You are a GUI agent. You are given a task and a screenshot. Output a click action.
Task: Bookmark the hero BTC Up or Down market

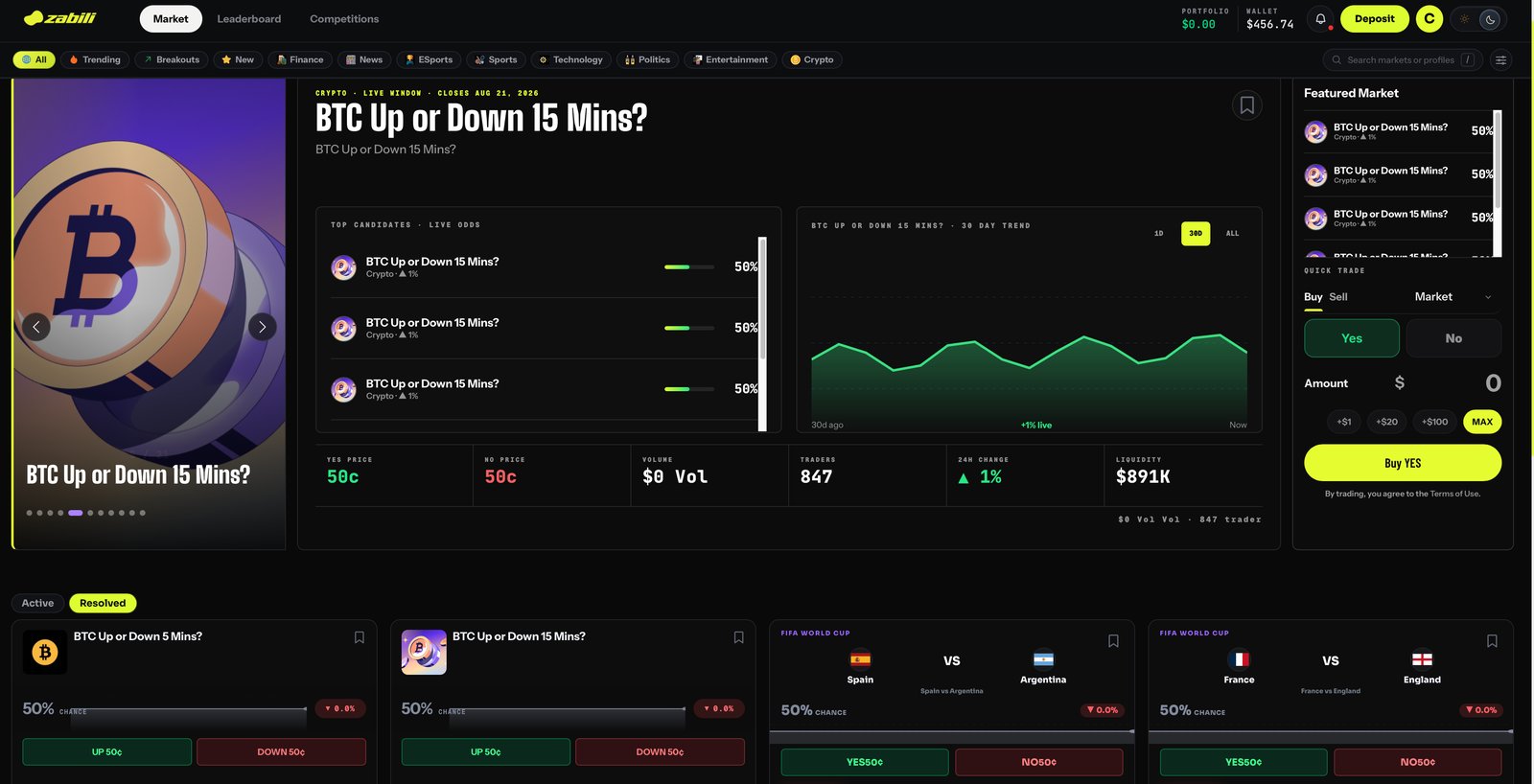tap(1247, 105)
